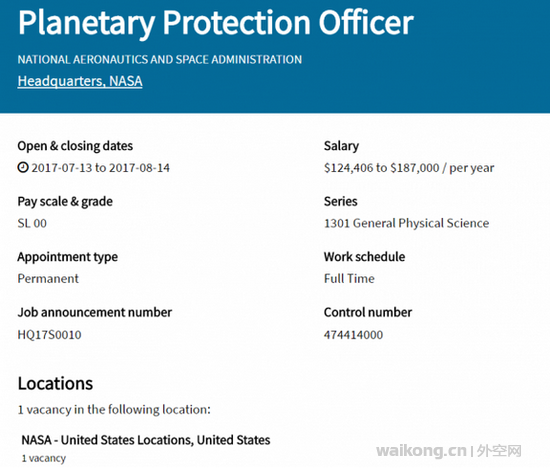Click the 1 vacancy label under location
Image resolution: width=550 pixels, height=473 pixels.
point(44,458)
